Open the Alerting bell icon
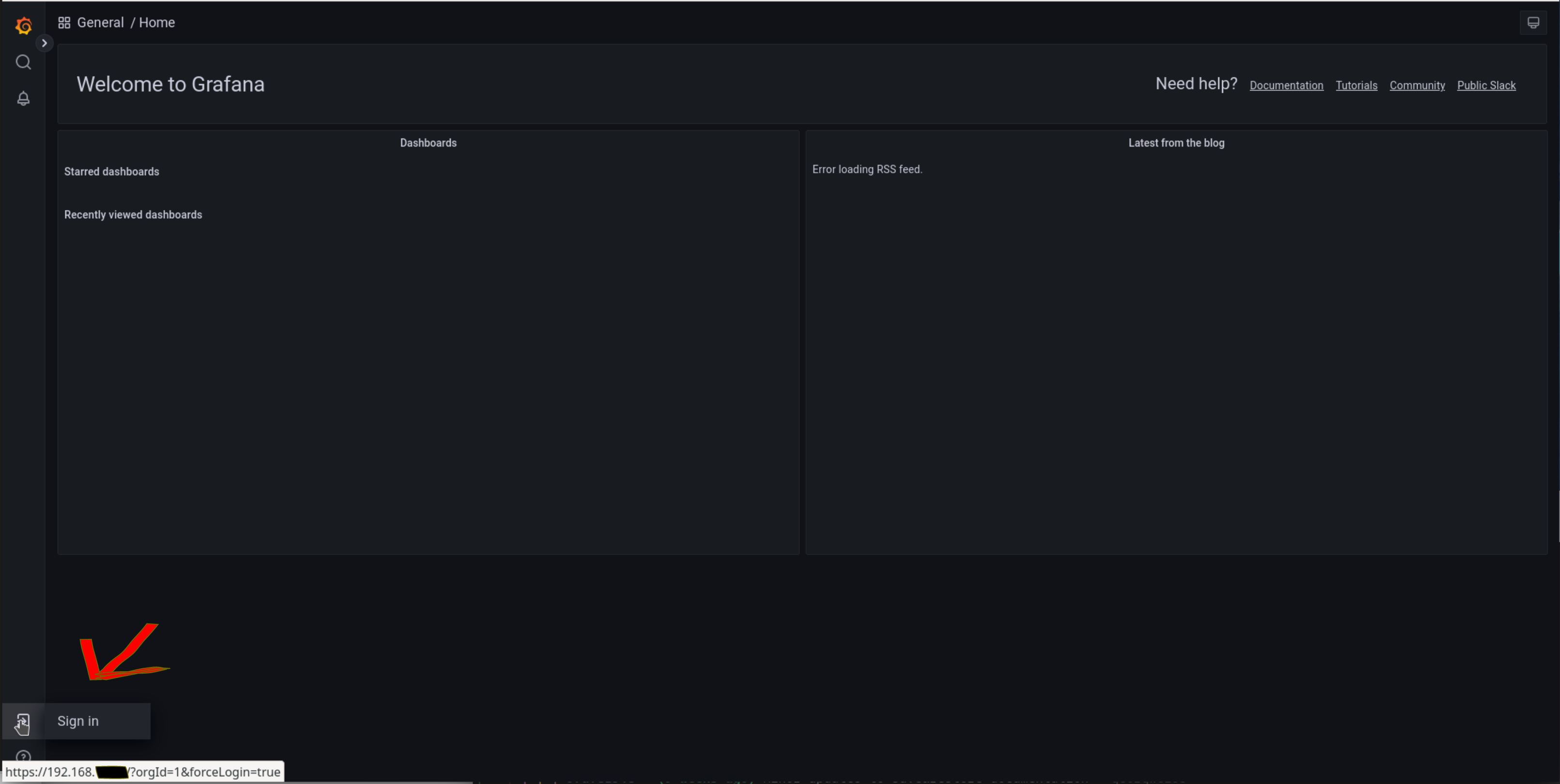The width and height of the screenshot is (1560, 784). (x=23, y=98)
